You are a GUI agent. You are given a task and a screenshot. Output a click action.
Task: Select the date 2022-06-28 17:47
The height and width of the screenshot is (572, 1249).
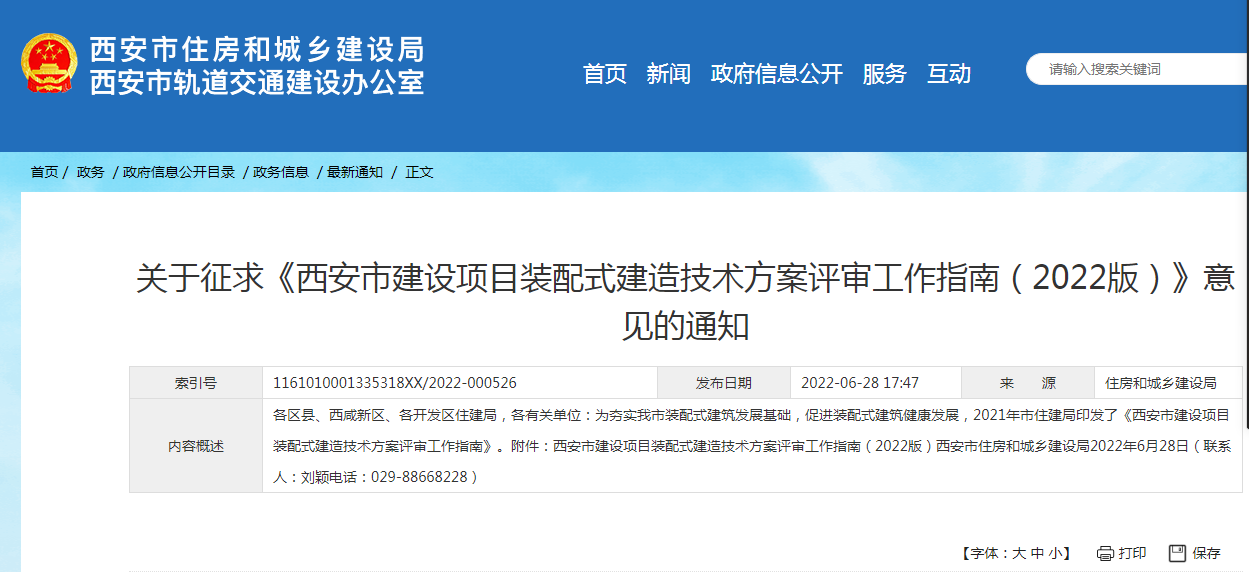(860, 383)
